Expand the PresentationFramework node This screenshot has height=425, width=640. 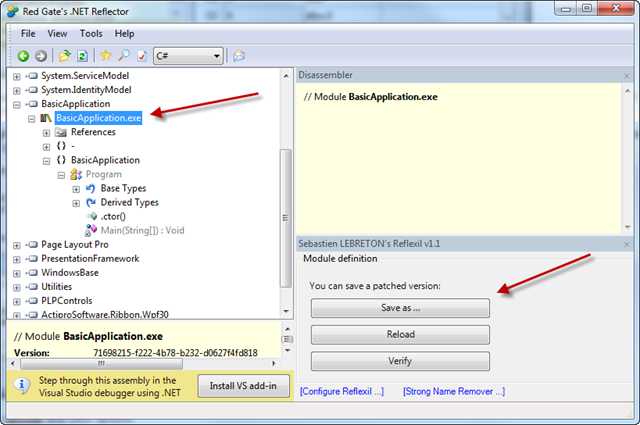pyautogui.click(x=17, y=259)
